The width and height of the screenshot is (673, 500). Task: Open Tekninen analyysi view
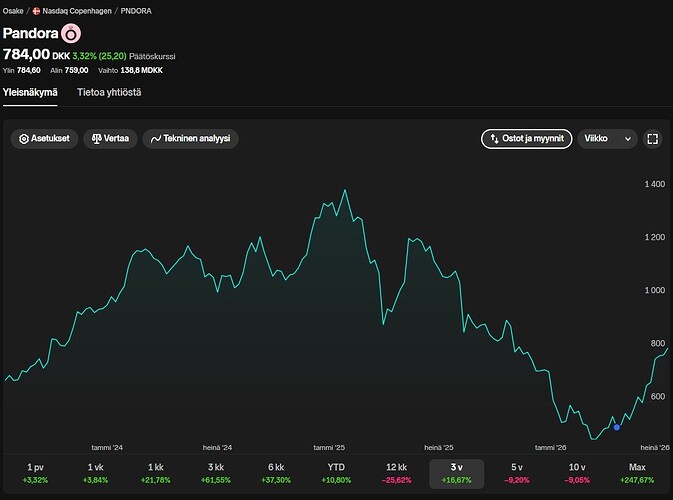[191, 139]
